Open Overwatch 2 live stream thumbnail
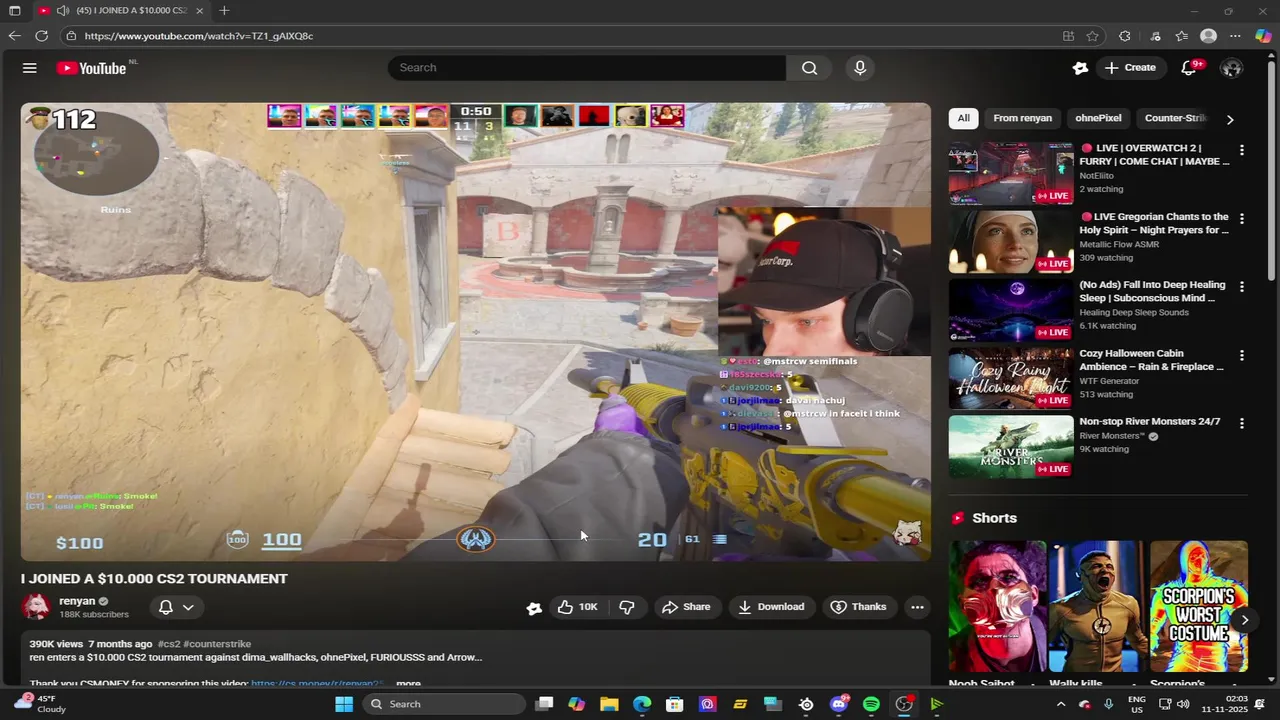 tap(1011, 173)
